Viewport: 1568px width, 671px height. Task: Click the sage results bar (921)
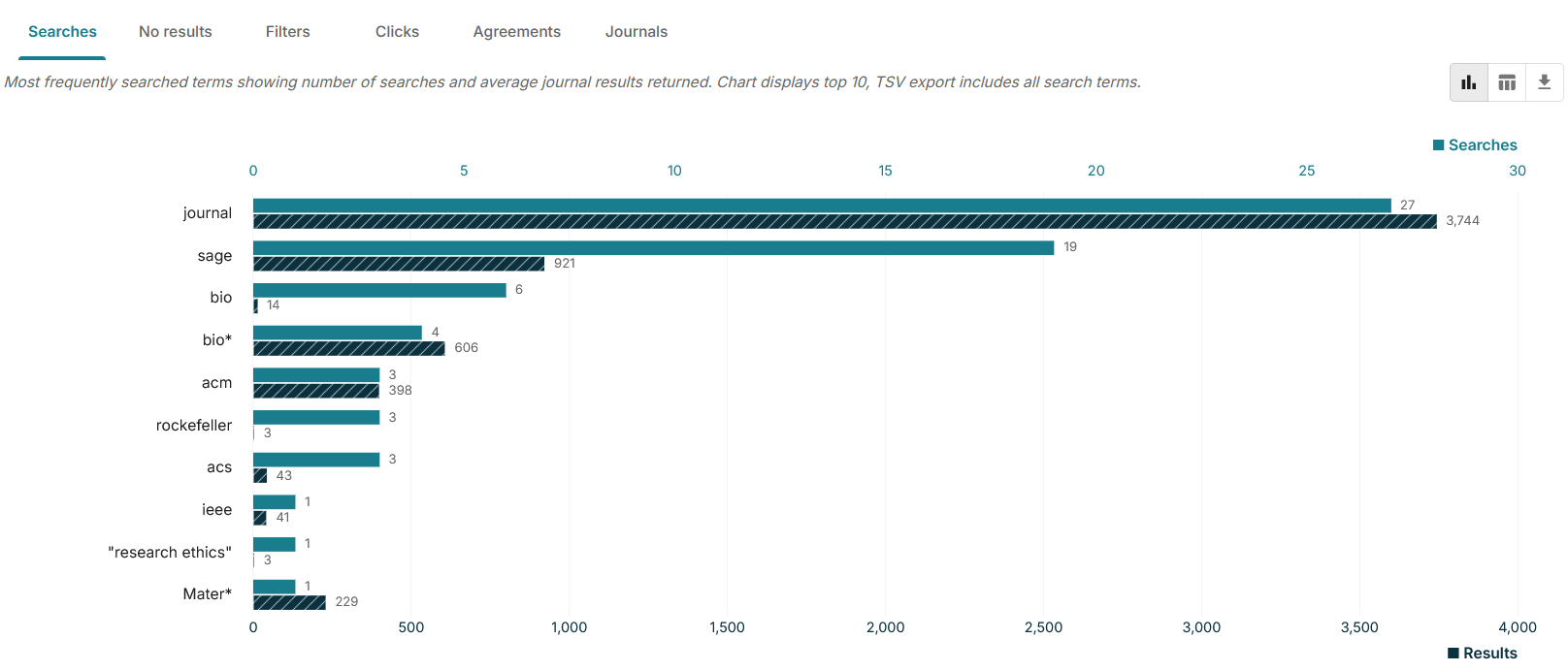398,264
